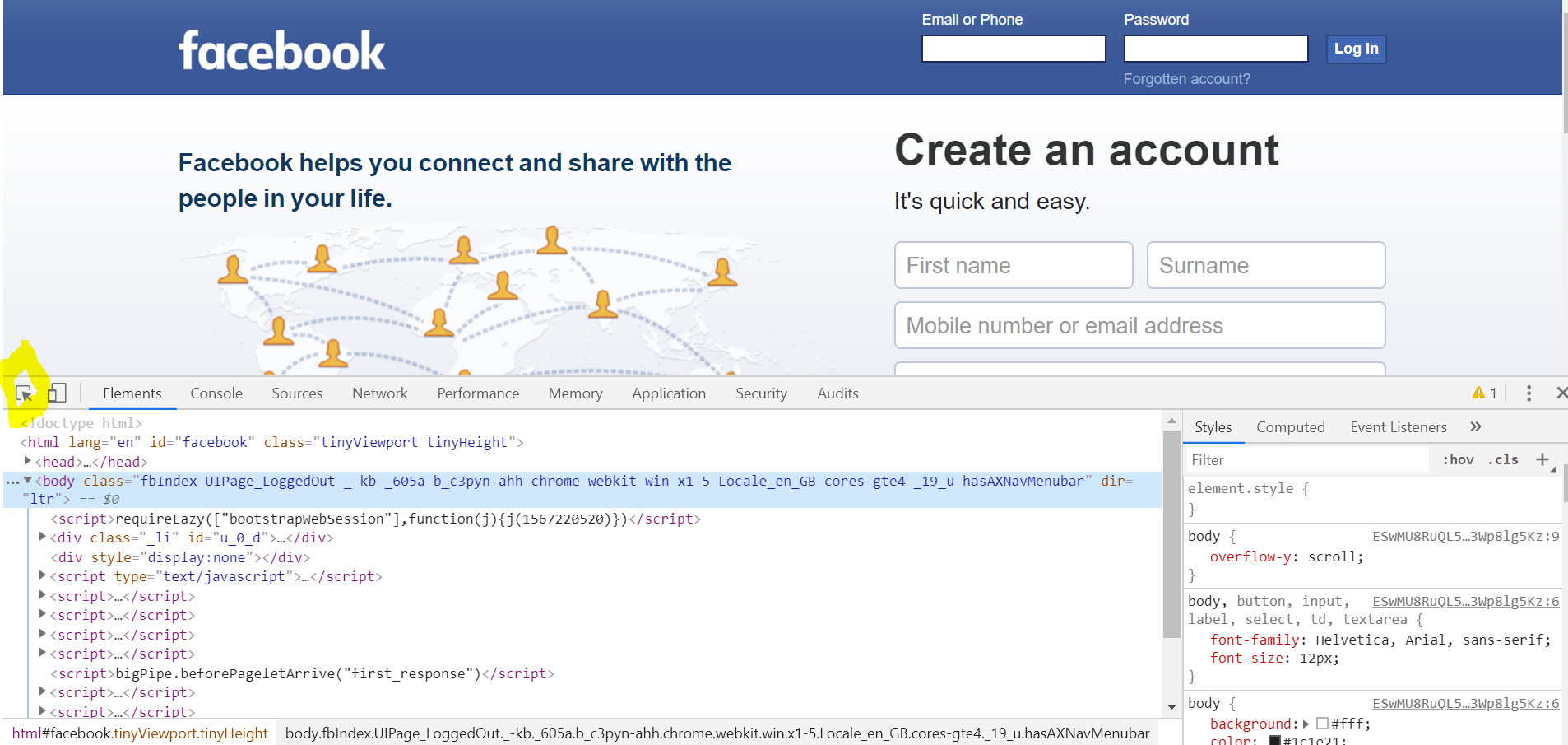Screen dimensions: 1568x745
Task: Switch to Memory tab
Action: (x=575, y=393)
